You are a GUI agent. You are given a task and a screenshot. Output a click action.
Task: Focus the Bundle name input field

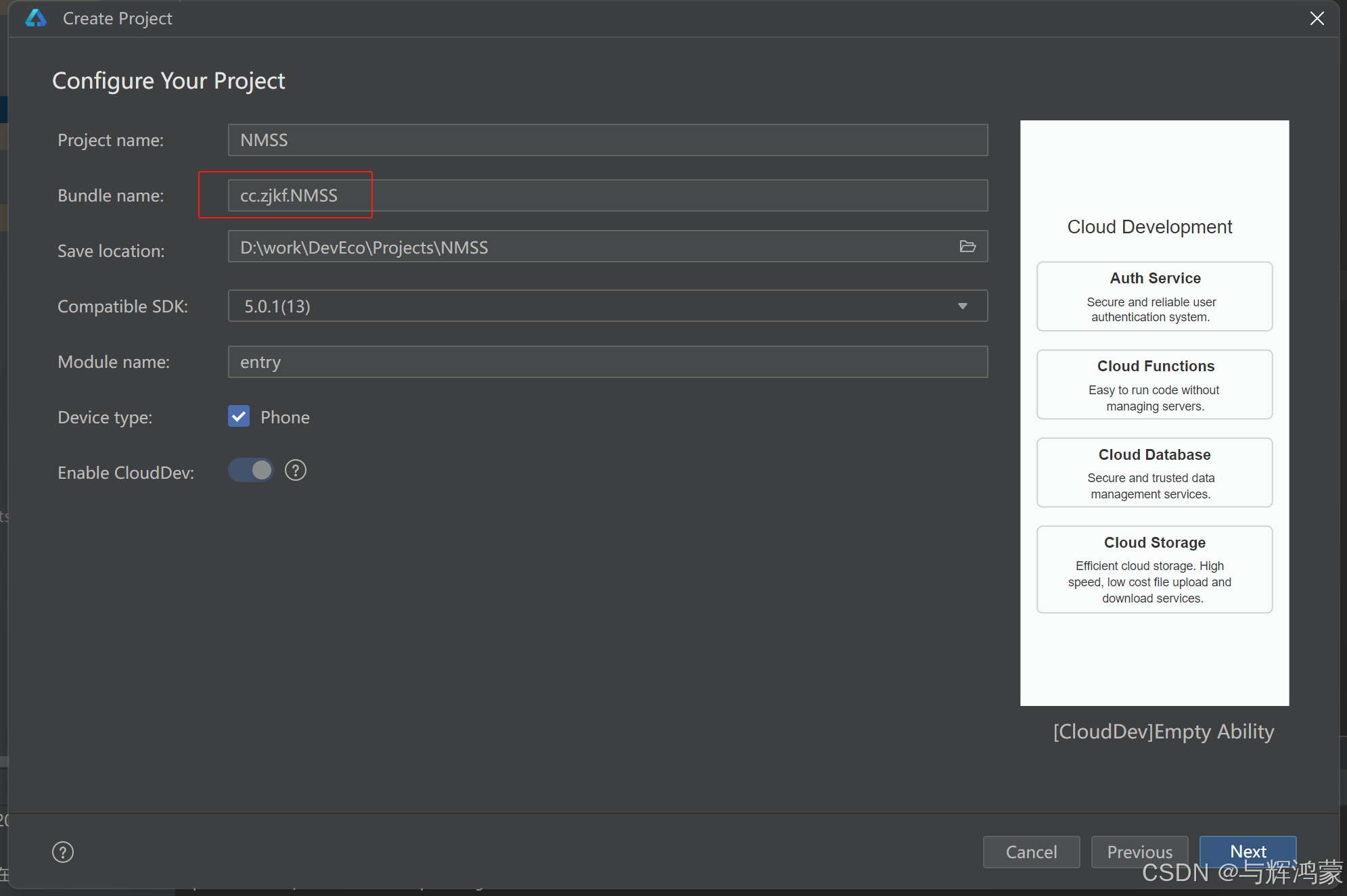[x=607, y=195]
